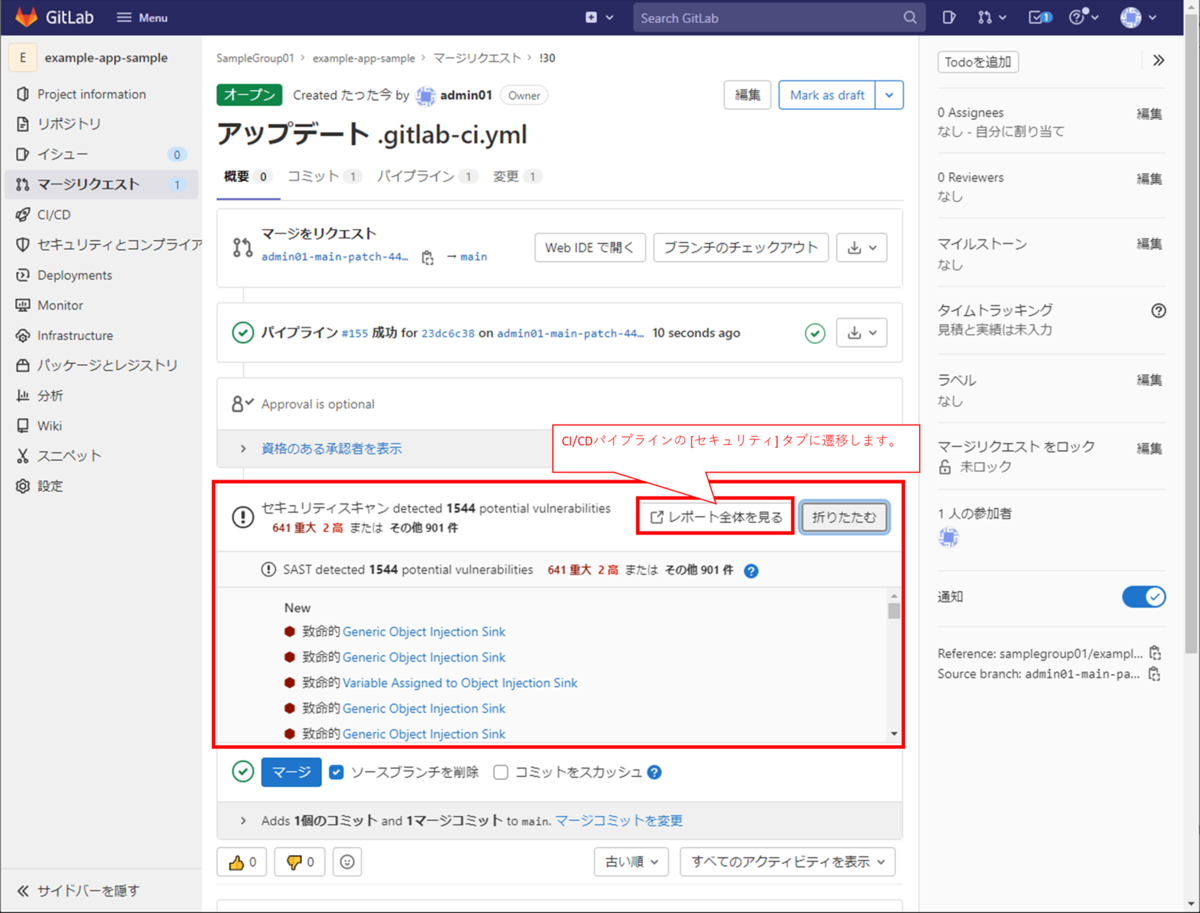Click ブランチのチェックアウト button
The height and width of the screenshot is (913, 1200).
(x=741, y=248)
